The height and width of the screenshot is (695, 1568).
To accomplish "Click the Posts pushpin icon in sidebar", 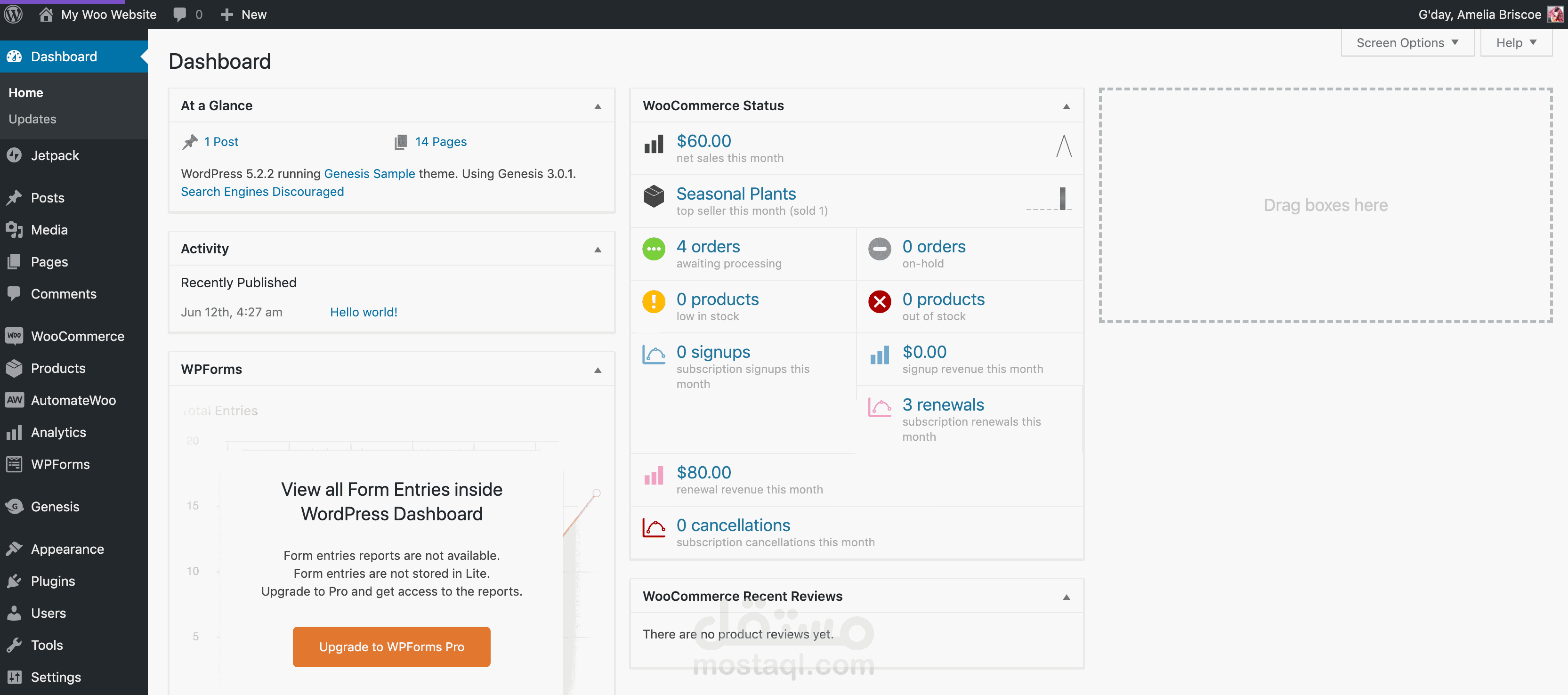I will pos(14,198).
